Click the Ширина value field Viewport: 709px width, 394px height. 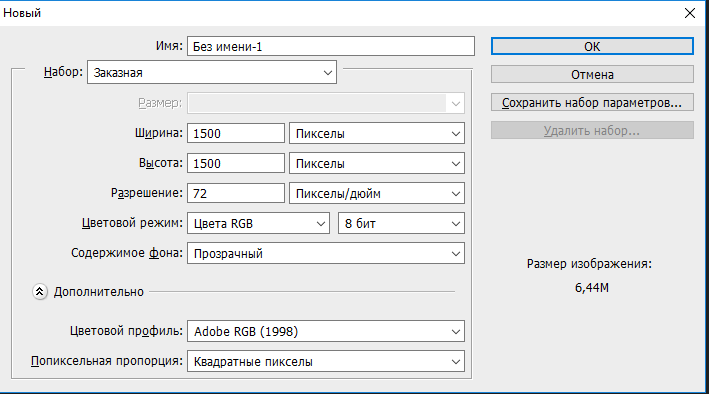click(236, 133)
